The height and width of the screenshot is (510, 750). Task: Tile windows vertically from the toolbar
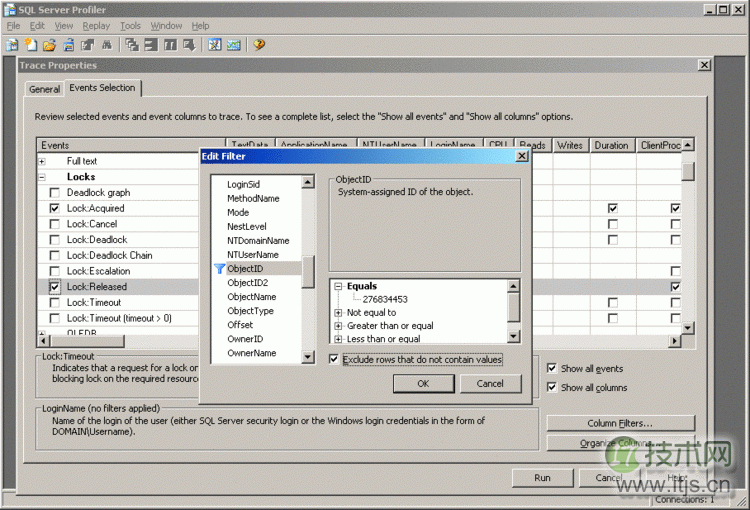(x=170, y=45)
